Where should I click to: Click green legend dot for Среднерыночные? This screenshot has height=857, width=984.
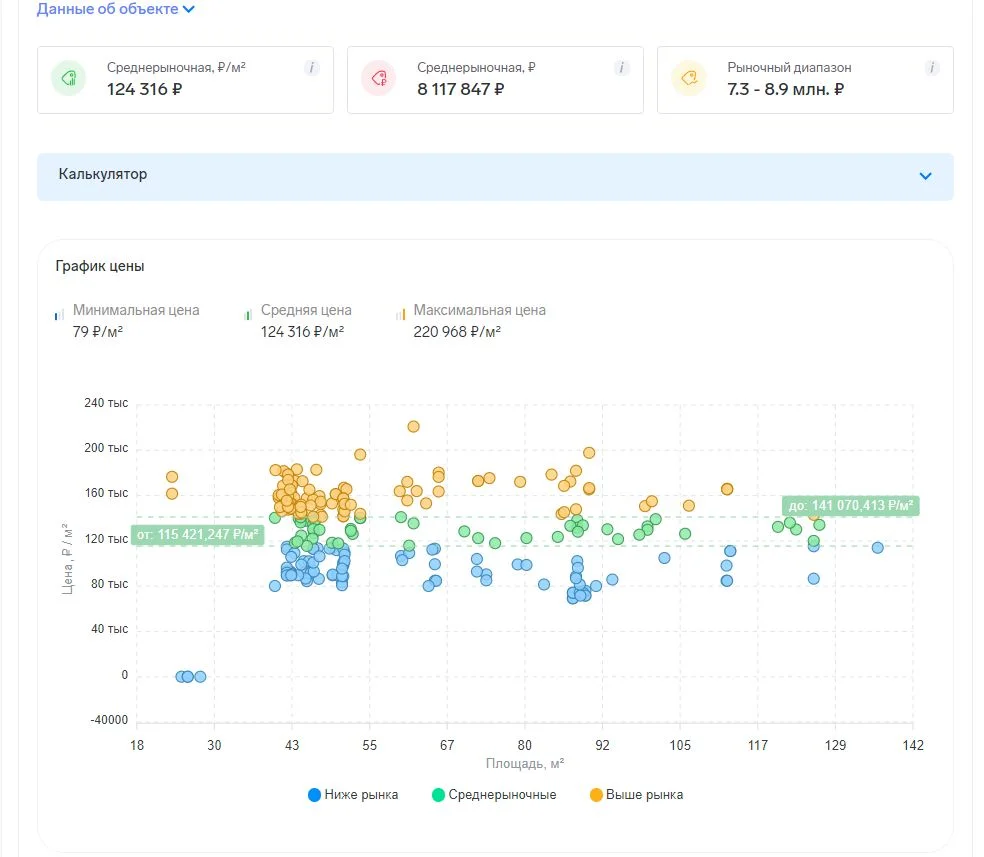point(439,795)
